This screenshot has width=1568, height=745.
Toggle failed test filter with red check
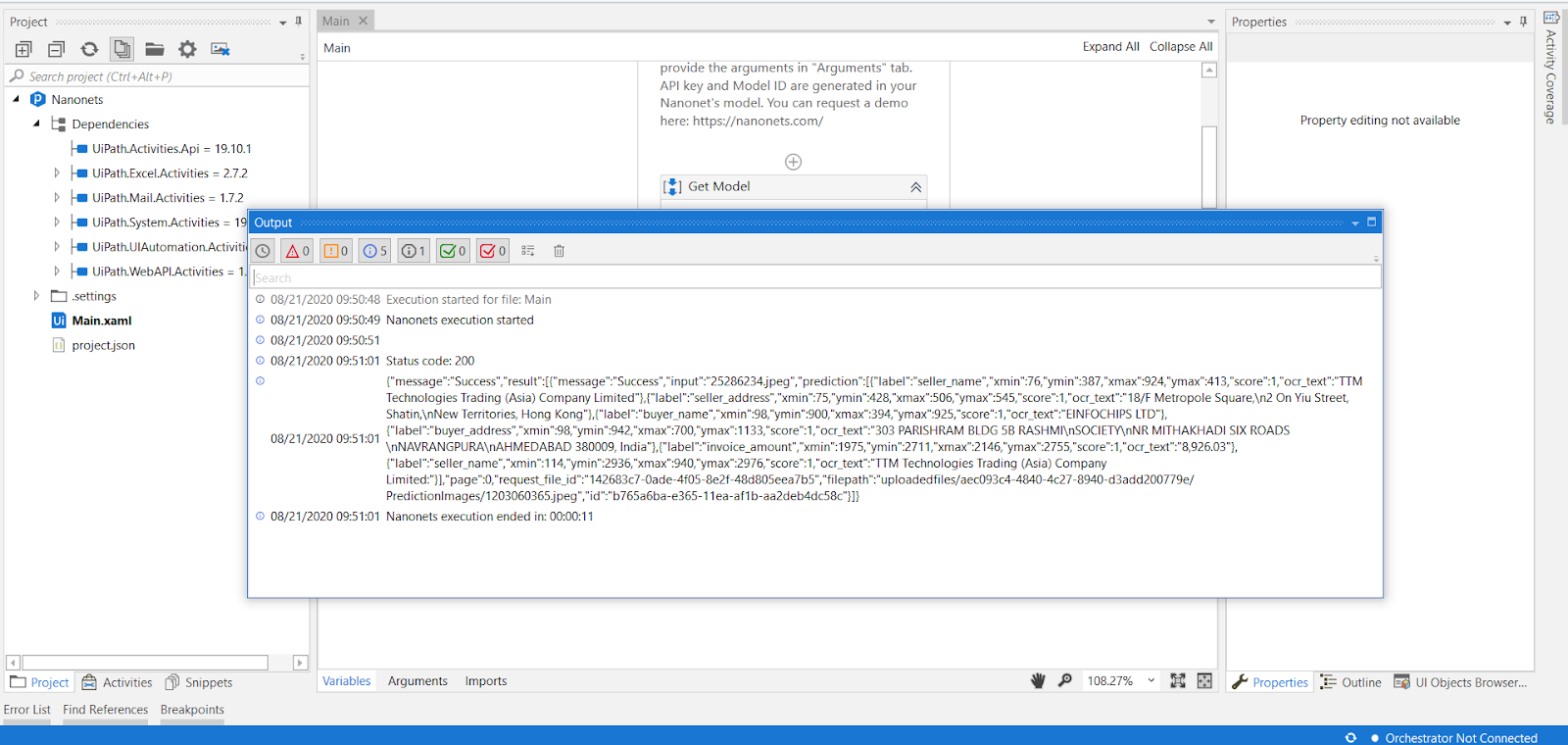pyautogui.click(x=493, y=251)
